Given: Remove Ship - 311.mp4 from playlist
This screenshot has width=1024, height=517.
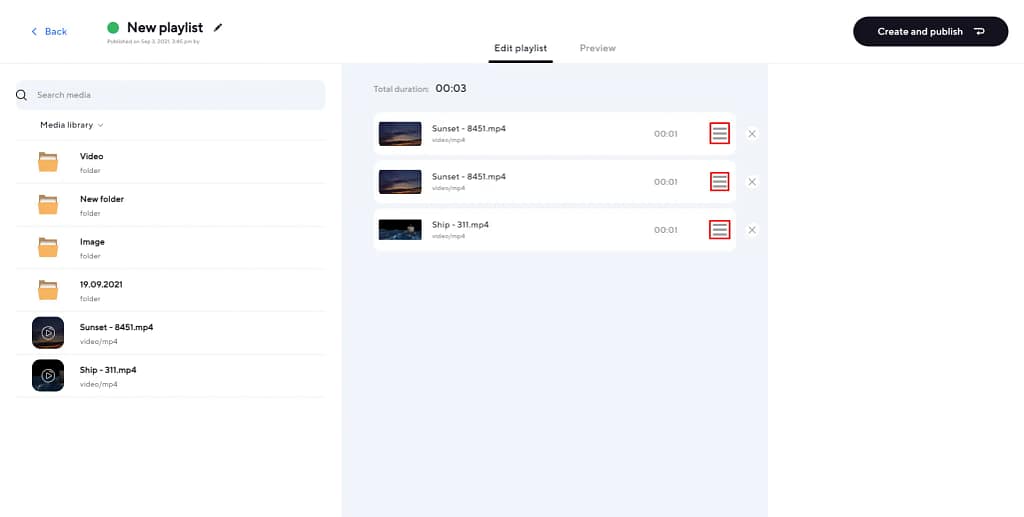Looking at the screenshot, I should click(x=752, y=230).
